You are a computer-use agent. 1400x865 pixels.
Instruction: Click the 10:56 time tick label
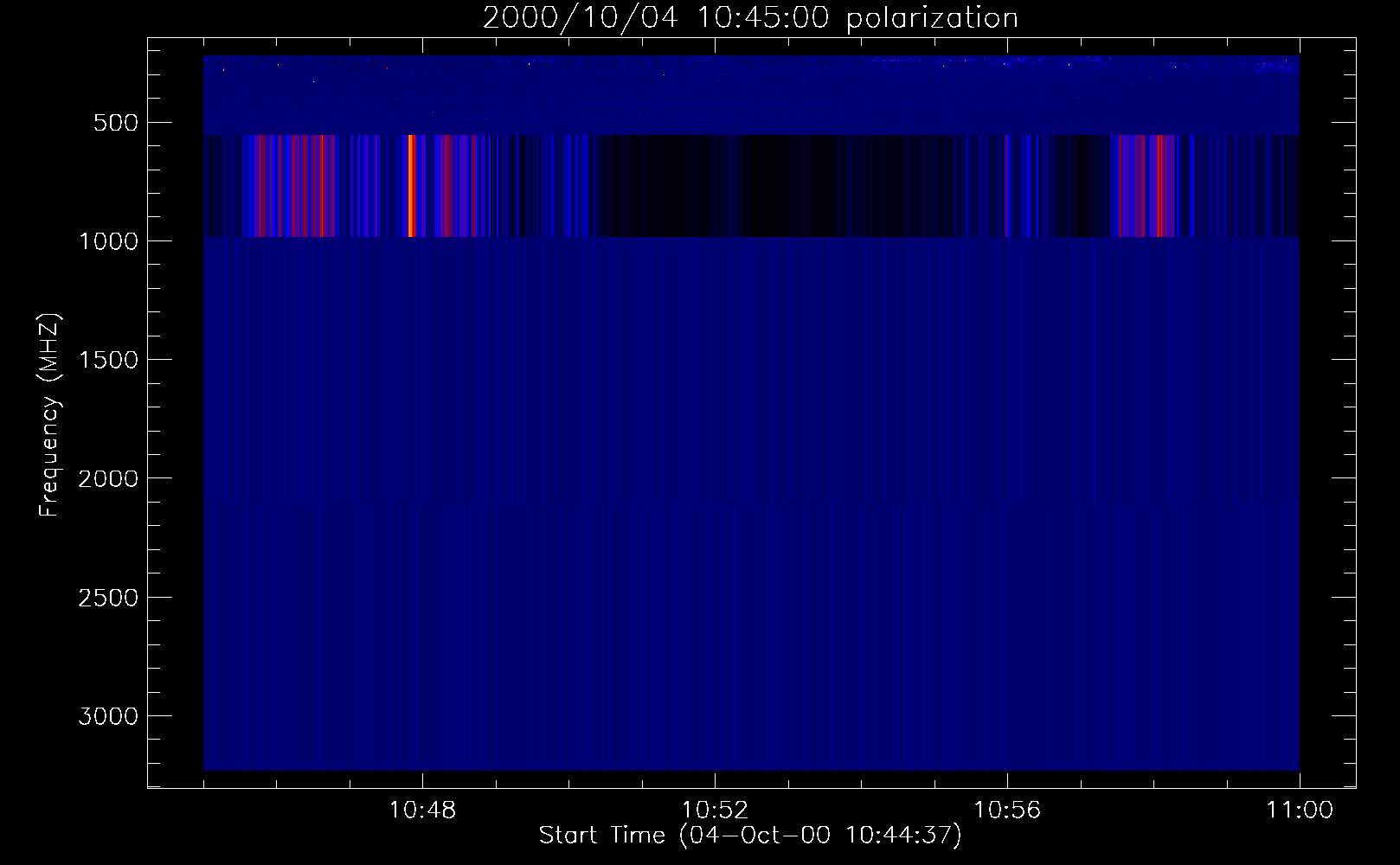(1008, 811)
